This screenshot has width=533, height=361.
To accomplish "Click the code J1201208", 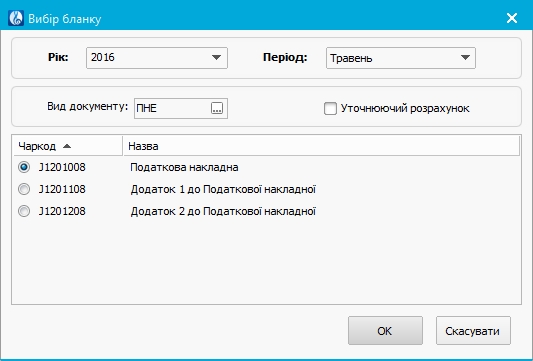I will (x=62, y=211).
